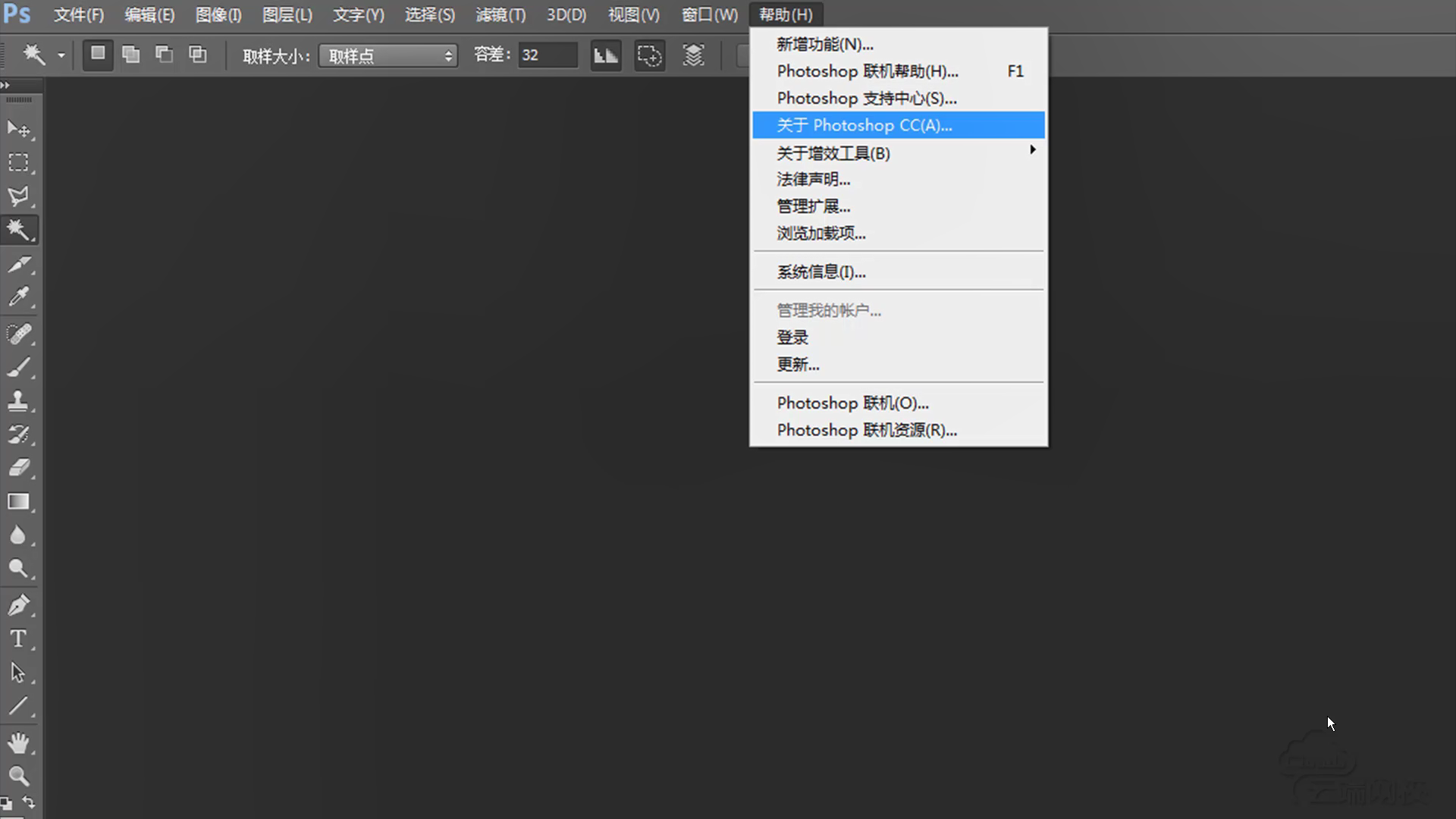Open the 取样大小 dropdown showing 取样点

[388, 55]
